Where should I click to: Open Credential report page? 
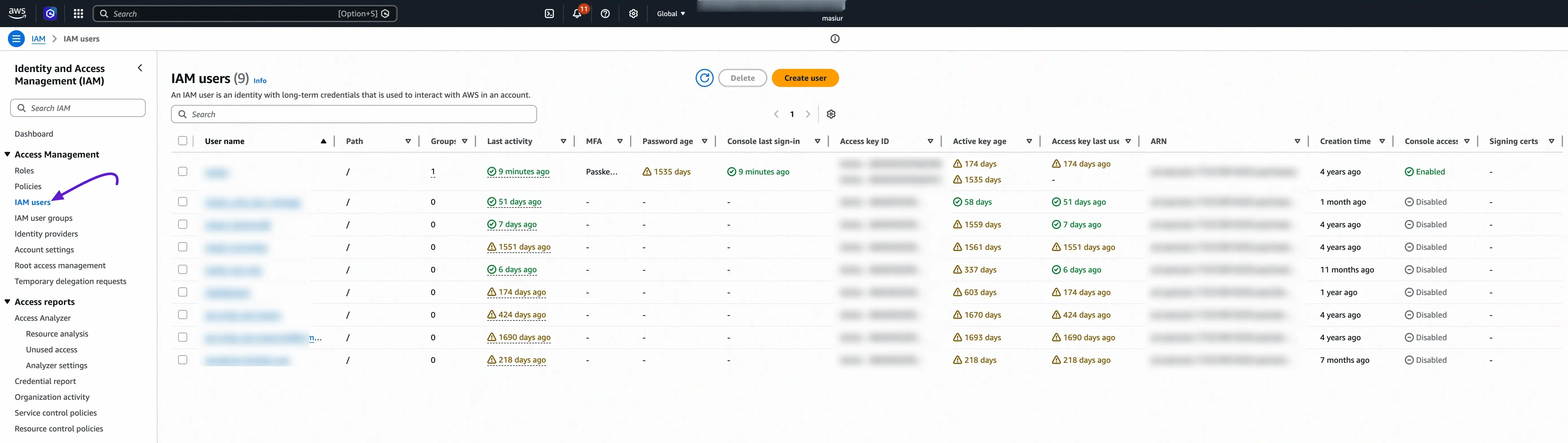[x=45, y=381]
